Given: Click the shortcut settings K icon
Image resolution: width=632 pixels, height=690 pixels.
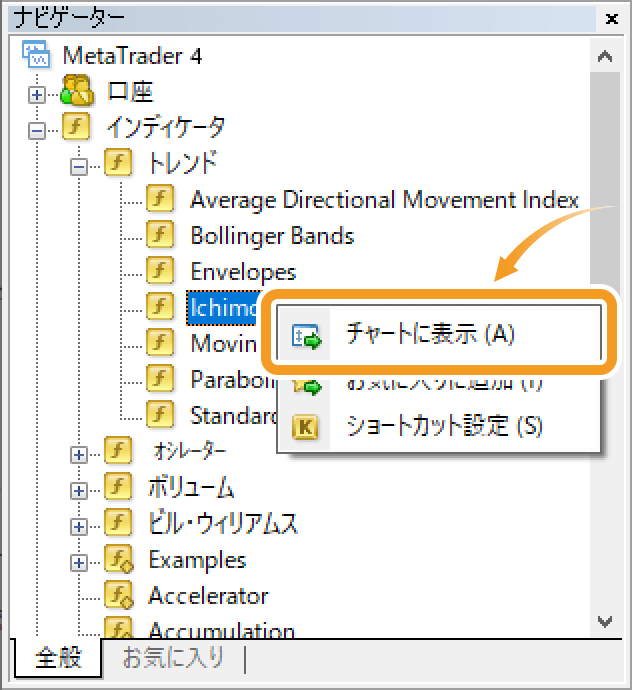Looking at the screenshot, I should point(305,427).
